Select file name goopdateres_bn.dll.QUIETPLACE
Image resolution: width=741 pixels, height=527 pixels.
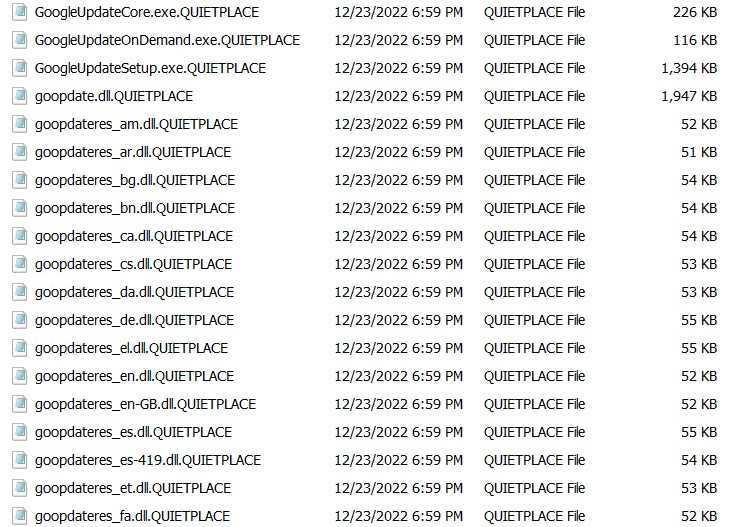(x=135, y=208)
